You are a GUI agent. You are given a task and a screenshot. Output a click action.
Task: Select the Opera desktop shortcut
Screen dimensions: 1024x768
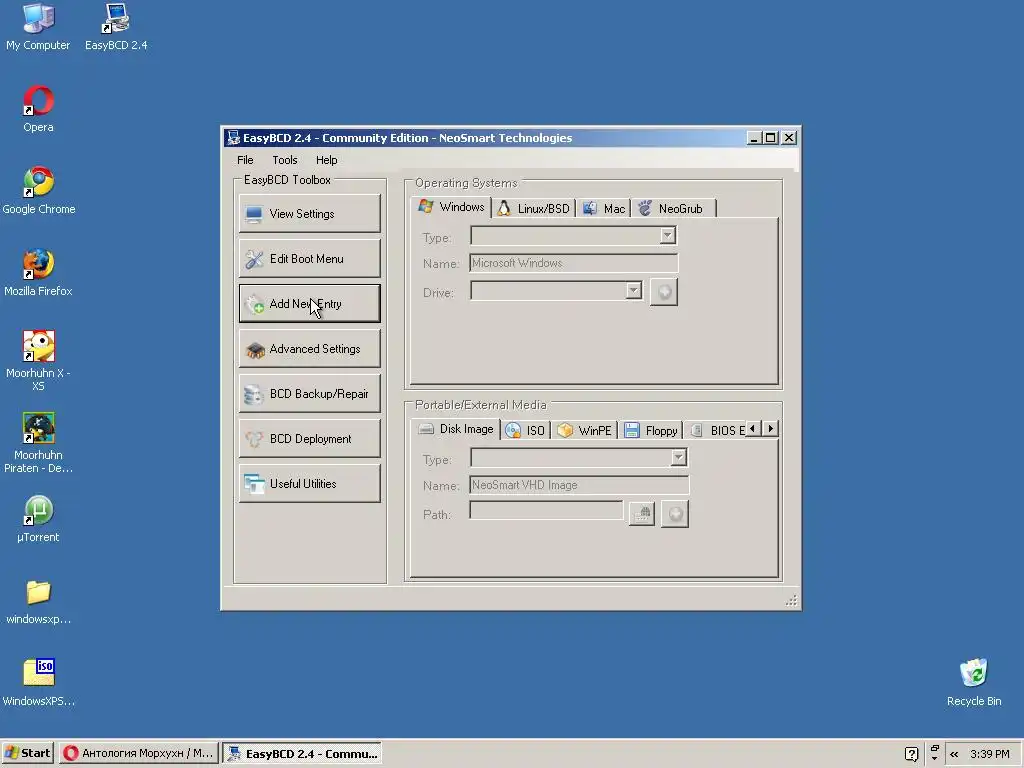pos(38,108)
